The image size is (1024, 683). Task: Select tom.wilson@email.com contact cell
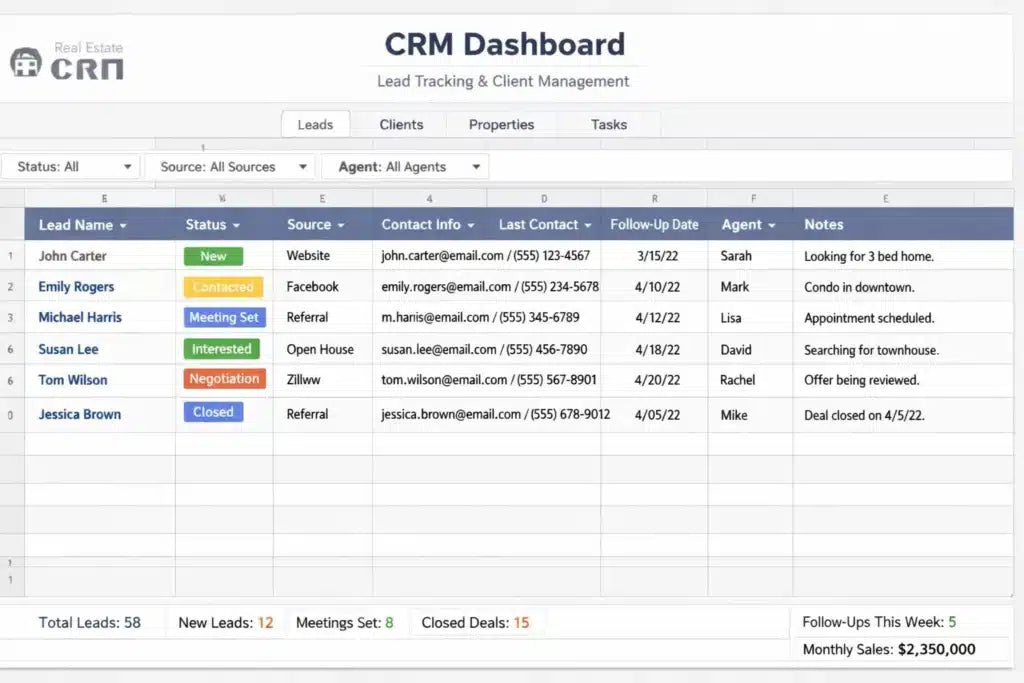point(488,380)
